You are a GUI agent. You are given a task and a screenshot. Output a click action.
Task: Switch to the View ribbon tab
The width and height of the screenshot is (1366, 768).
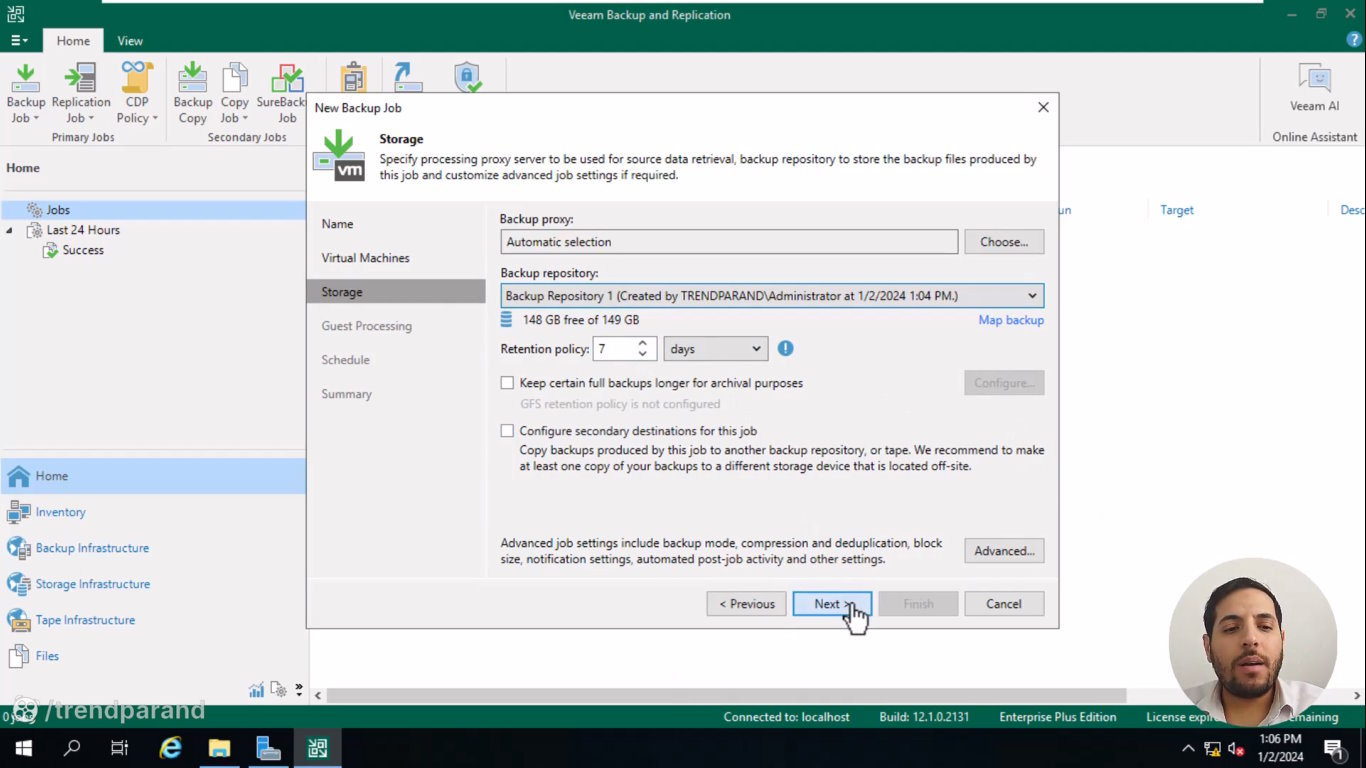[x=130, y=41]
